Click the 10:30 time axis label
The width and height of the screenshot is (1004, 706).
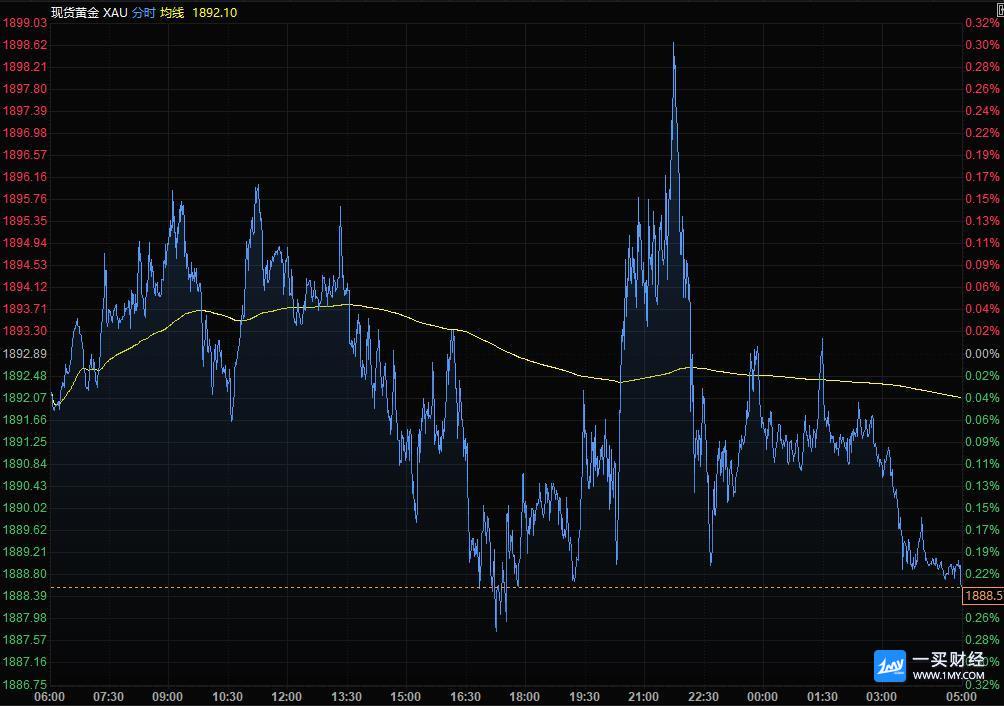click(227, 696)
